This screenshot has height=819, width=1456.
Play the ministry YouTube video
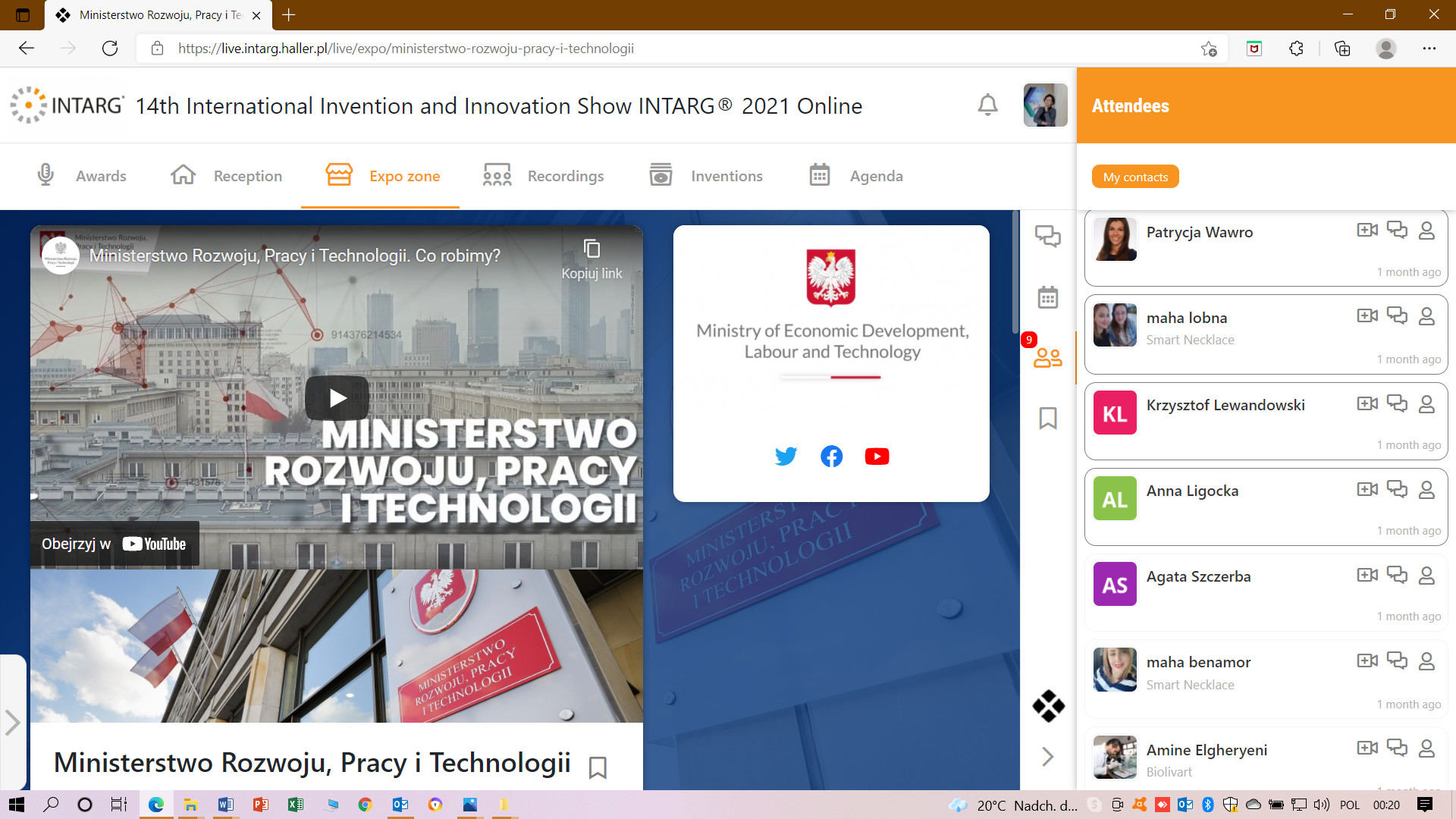[337, 398]
